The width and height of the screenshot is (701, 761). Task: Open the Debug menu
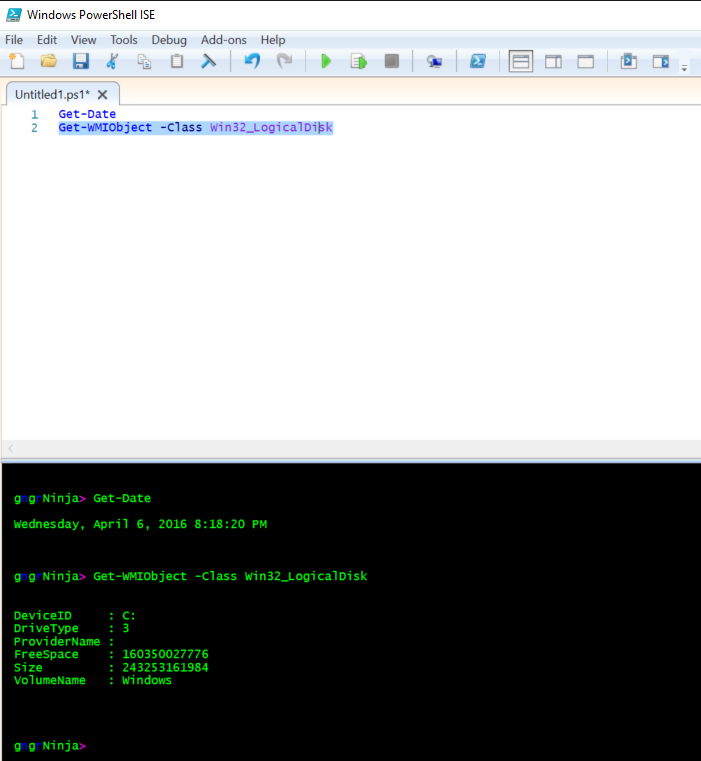[x=169, y=40]
